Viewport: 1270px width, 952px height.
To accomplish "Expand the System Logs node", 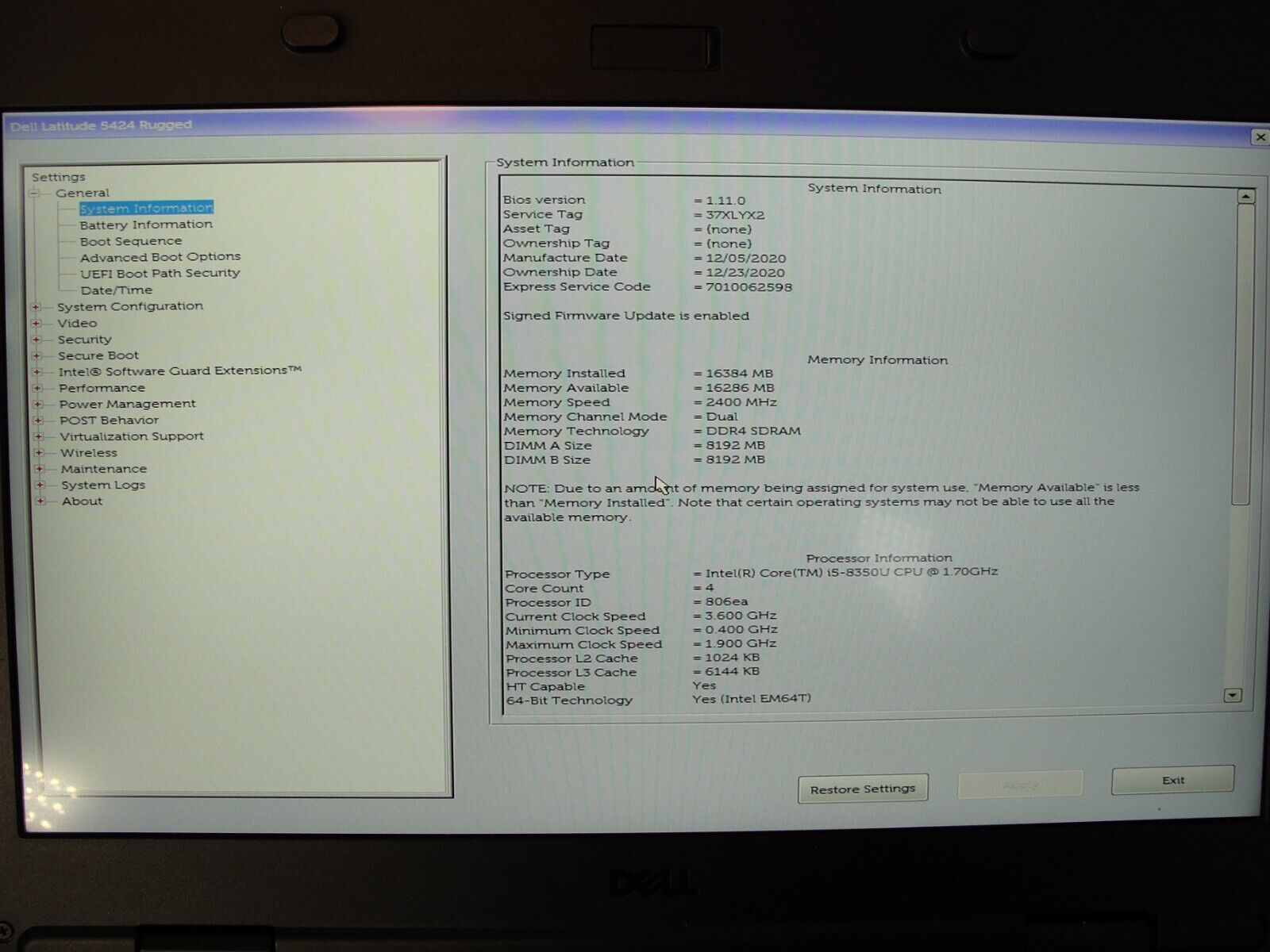I will 40,486.
